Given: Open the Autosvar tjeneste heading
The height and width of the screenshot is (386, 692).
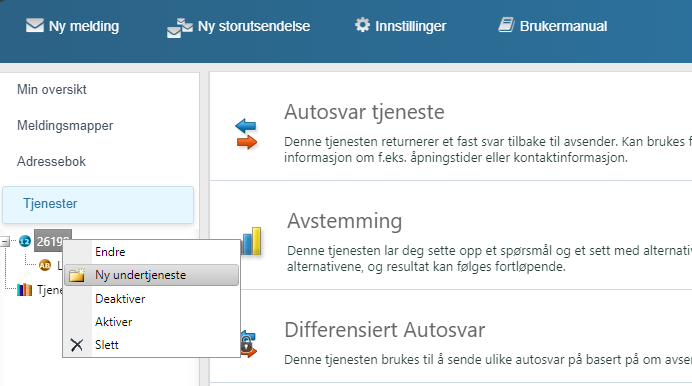Looking at the screenshot, I should coord(364,112).
